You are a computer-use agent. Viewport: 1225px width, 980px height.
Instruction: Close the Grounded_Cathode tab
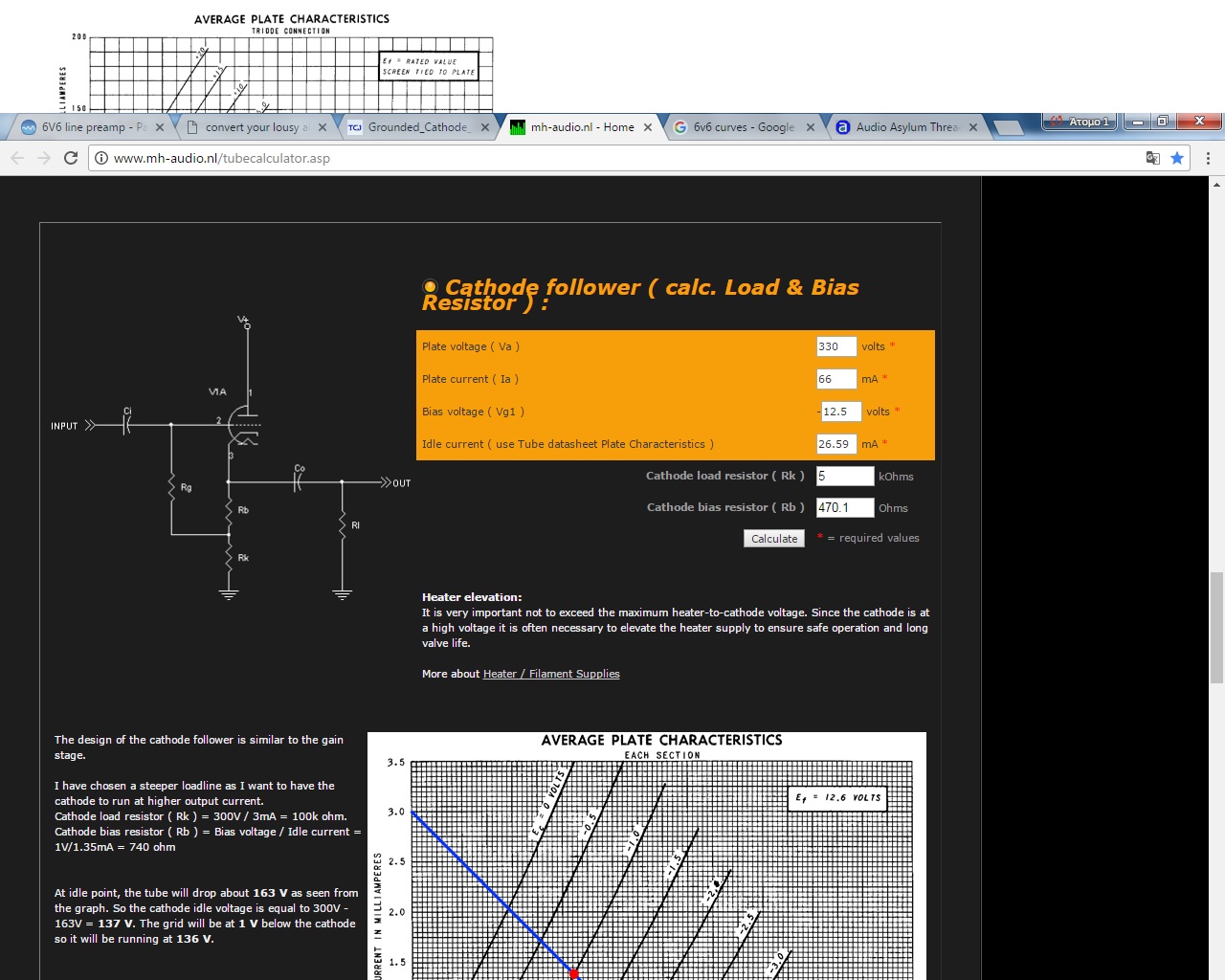pos(485,127)
